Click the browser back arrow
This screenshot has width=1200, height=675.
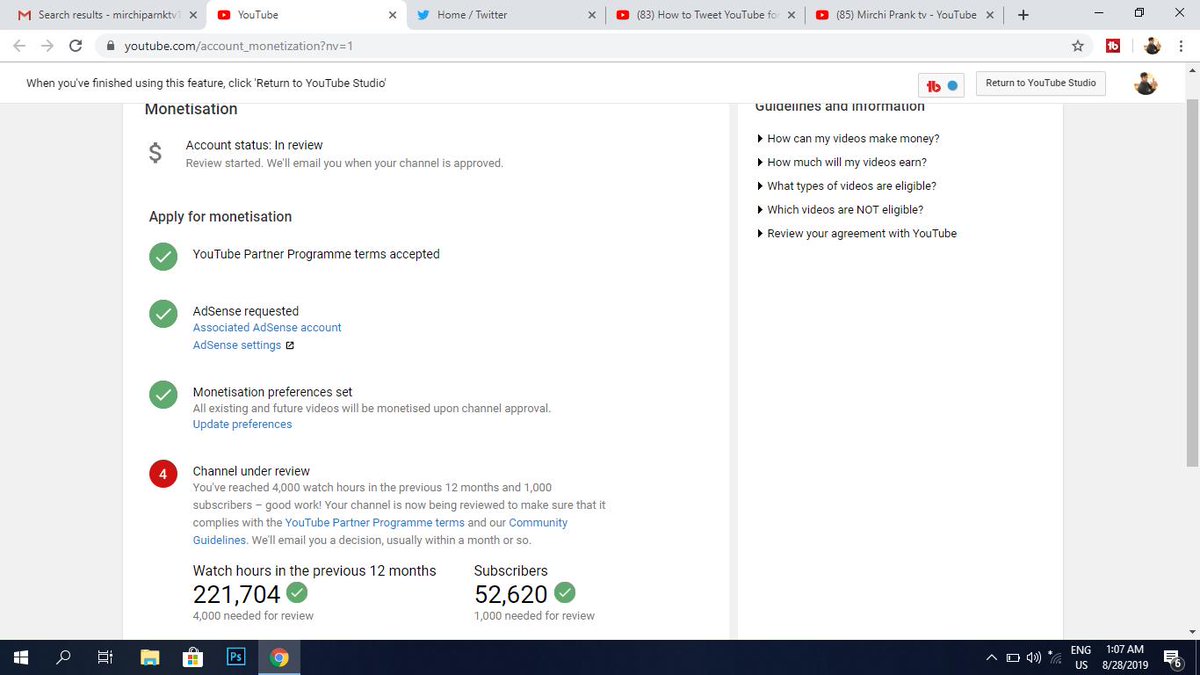[x=20, y=46]
